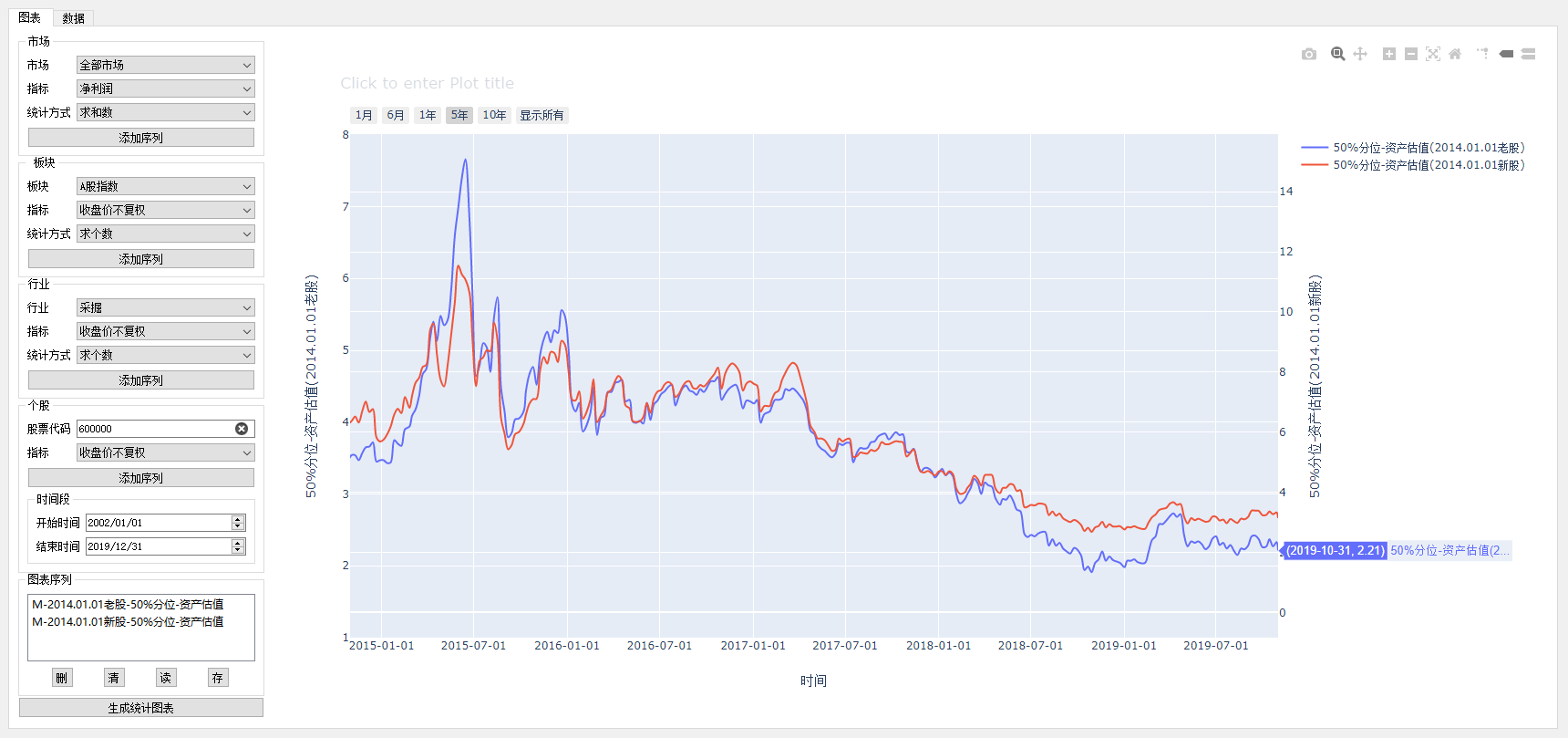
Task: Activate the Pan tool with the four-arrow icon
Action: [1360, 55]
